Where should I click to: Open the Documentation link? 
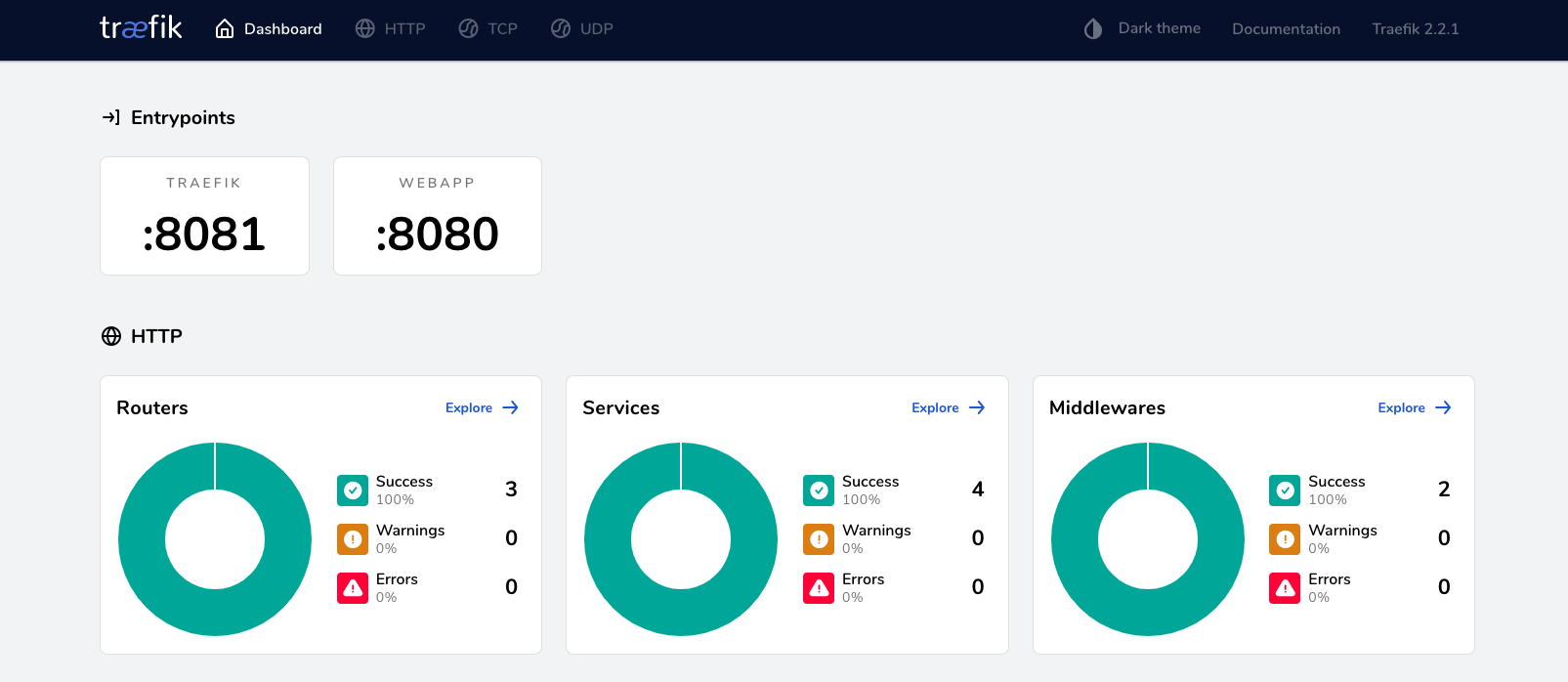point(1286,29)
